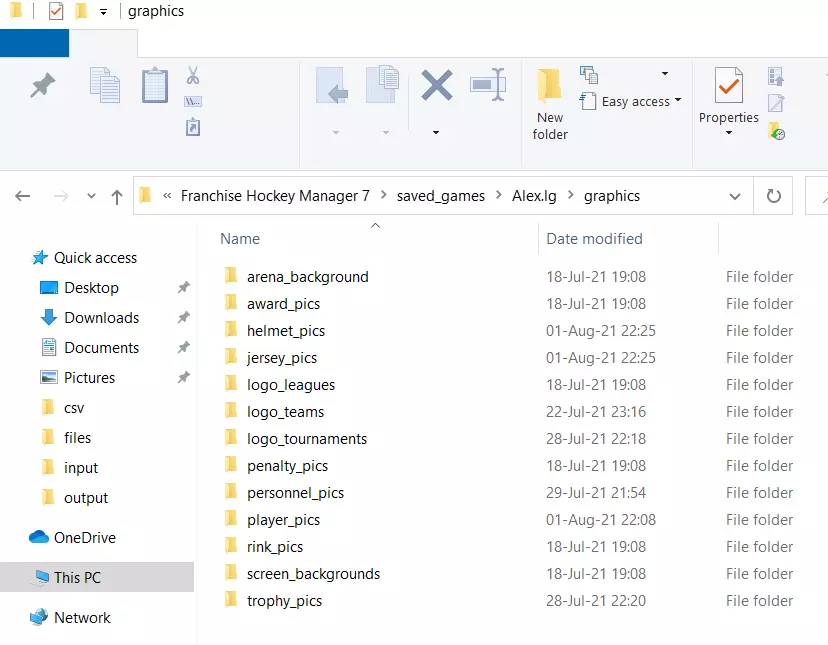Select the logo_tournaments folder
The width and height of the screenshot is (828, 645).
295,438
